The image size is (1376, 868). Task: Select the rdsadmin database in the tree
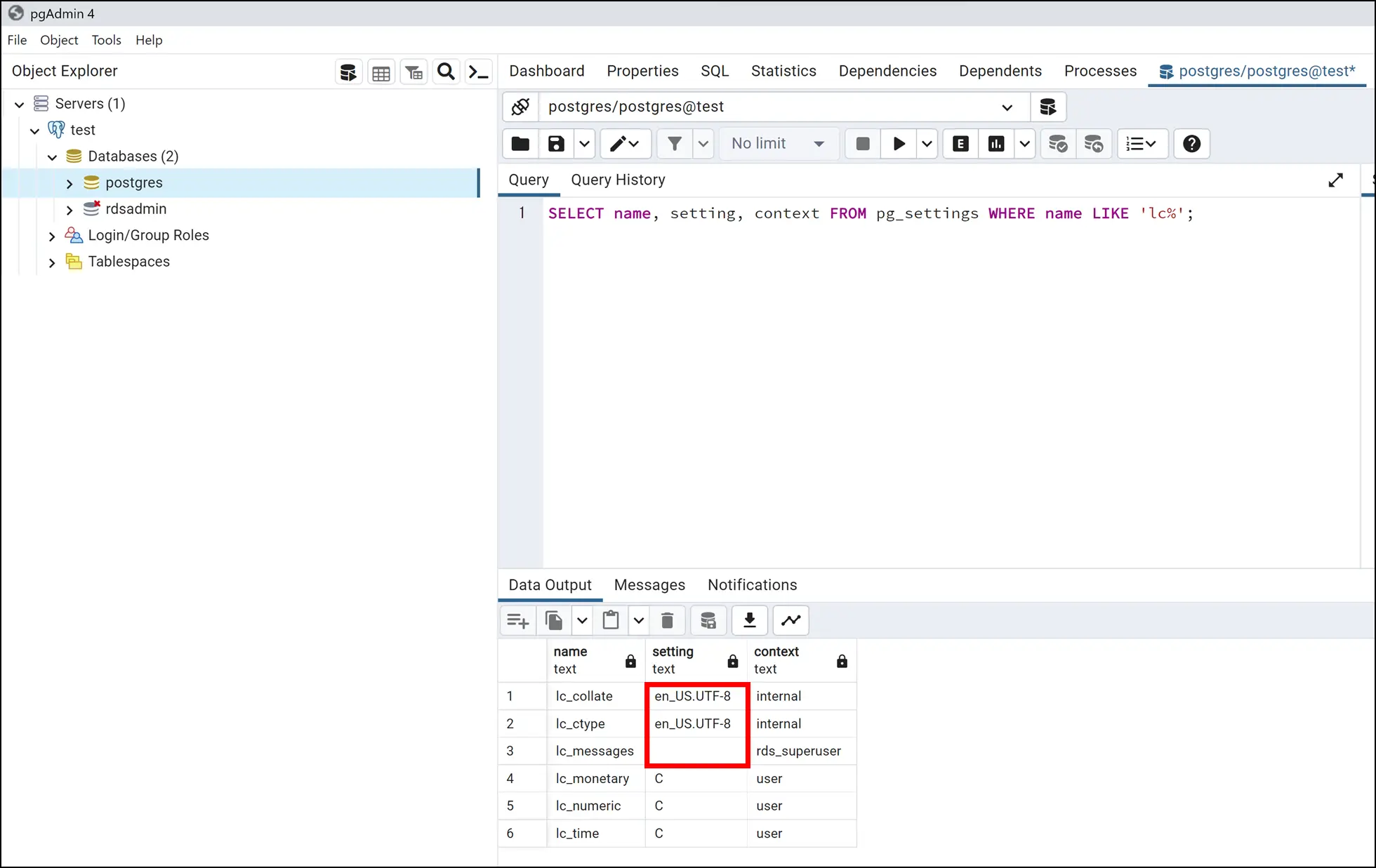point(136,209)
